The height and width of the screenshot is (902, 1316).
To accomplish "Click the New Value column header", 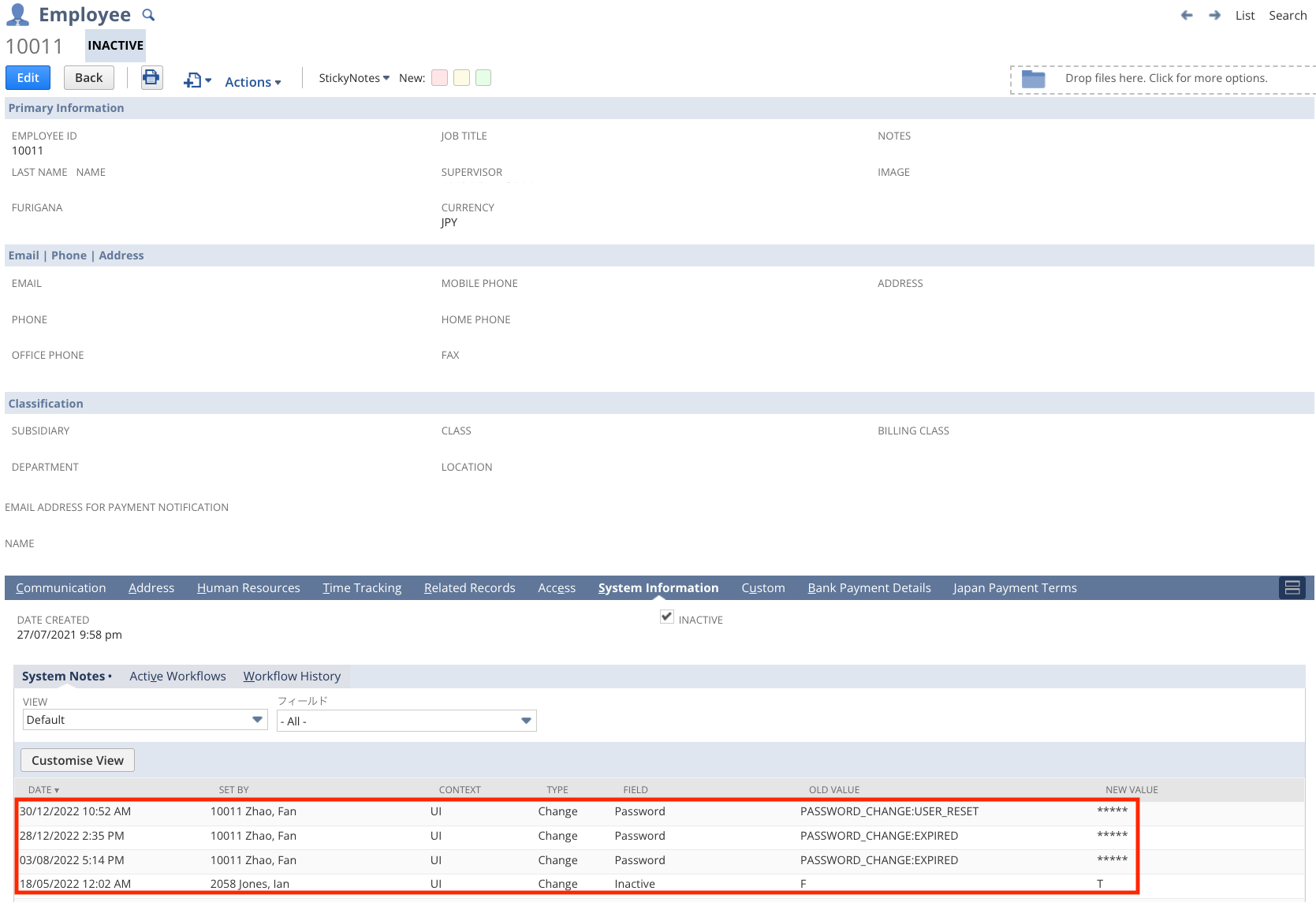I will tap(1131, 790).
